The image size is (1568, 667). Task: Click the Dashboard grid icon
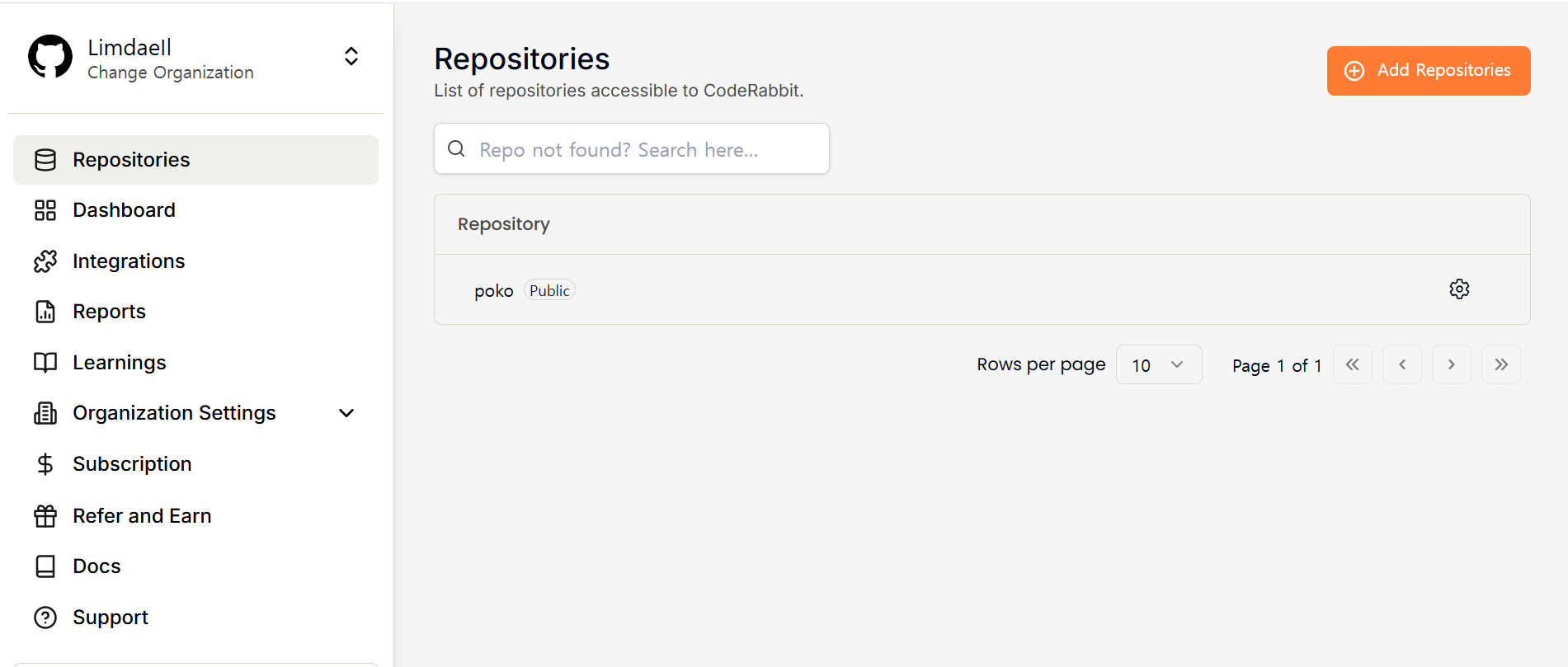click(x=45, y=210)
